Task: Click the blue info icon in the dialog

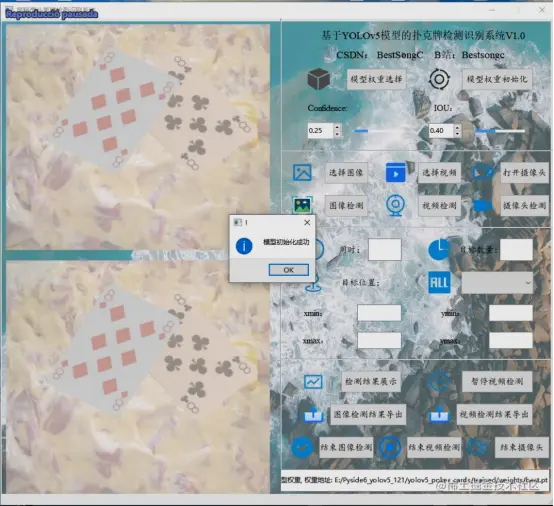Action: point(244,246)
